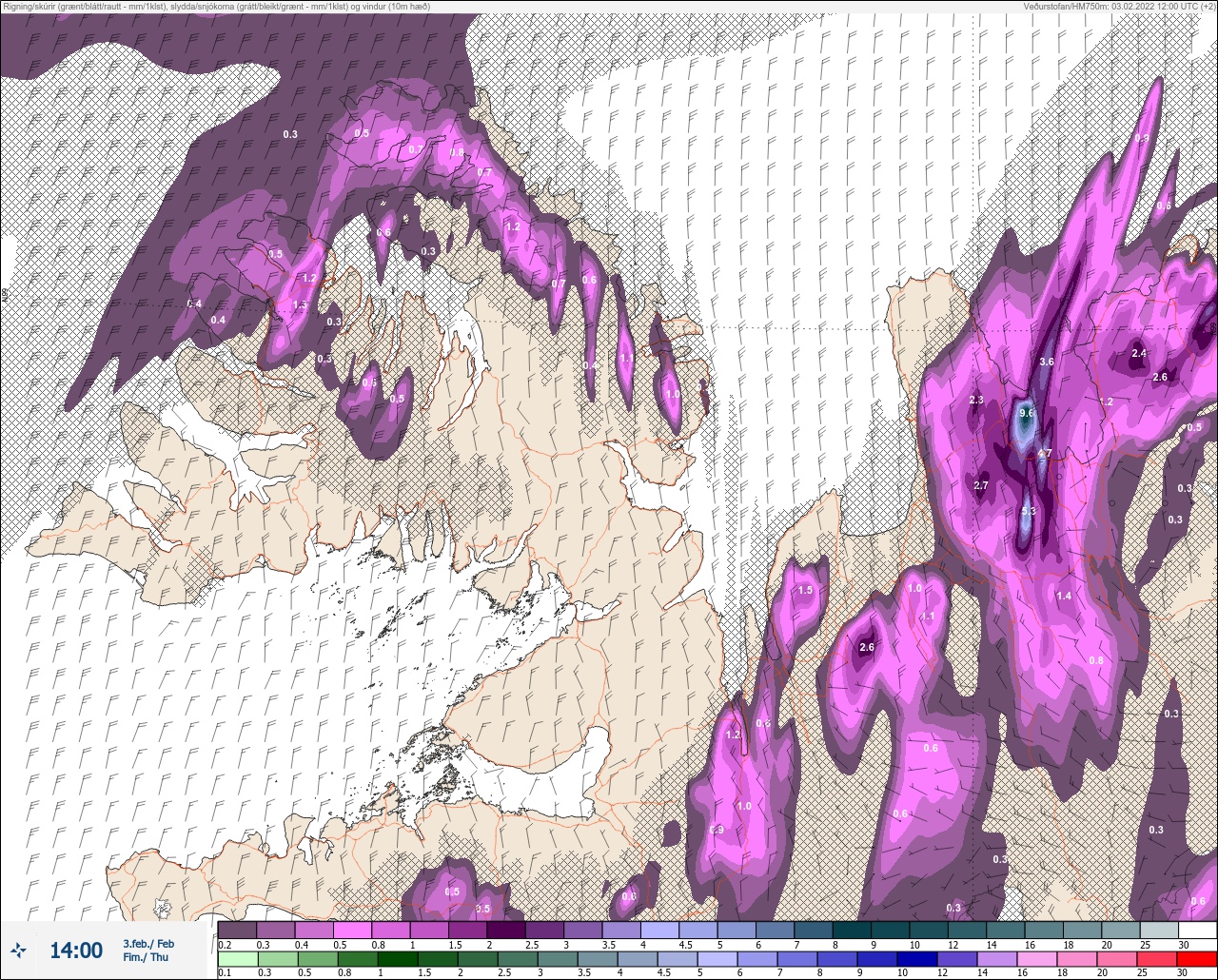This screenshot has width=1218, height=980.
Task: Click the 'Fim./ Thu' weekday label
Action: [x=146, y=957]
